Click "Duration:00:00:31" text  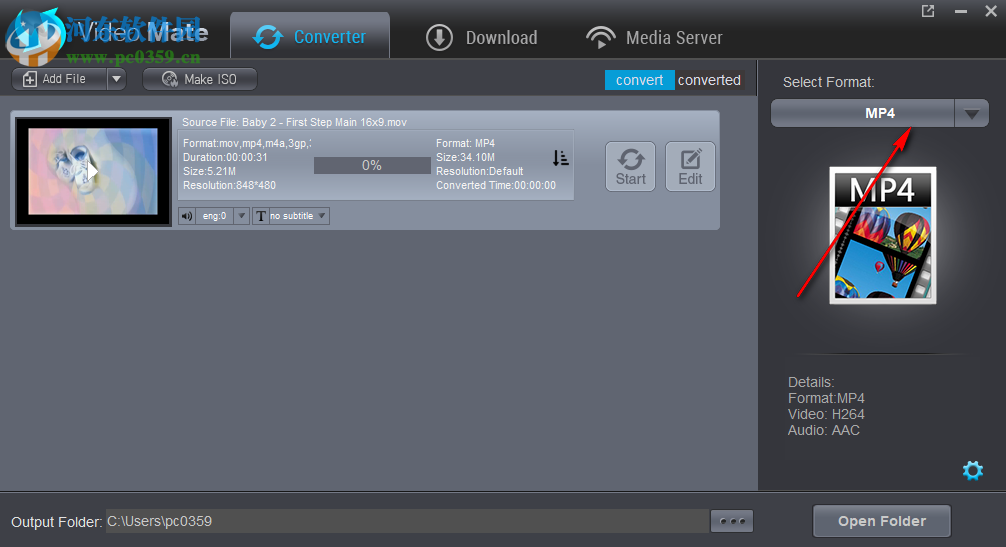tap(225, 157)
